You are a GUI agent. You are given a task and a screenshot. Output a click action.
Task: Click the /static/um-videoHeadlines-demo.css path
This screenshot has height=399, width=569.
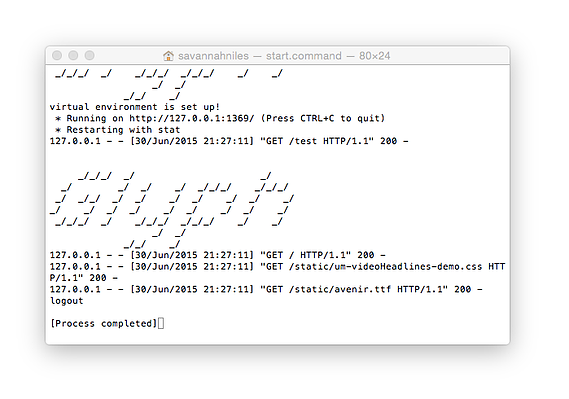coord(385,267)
